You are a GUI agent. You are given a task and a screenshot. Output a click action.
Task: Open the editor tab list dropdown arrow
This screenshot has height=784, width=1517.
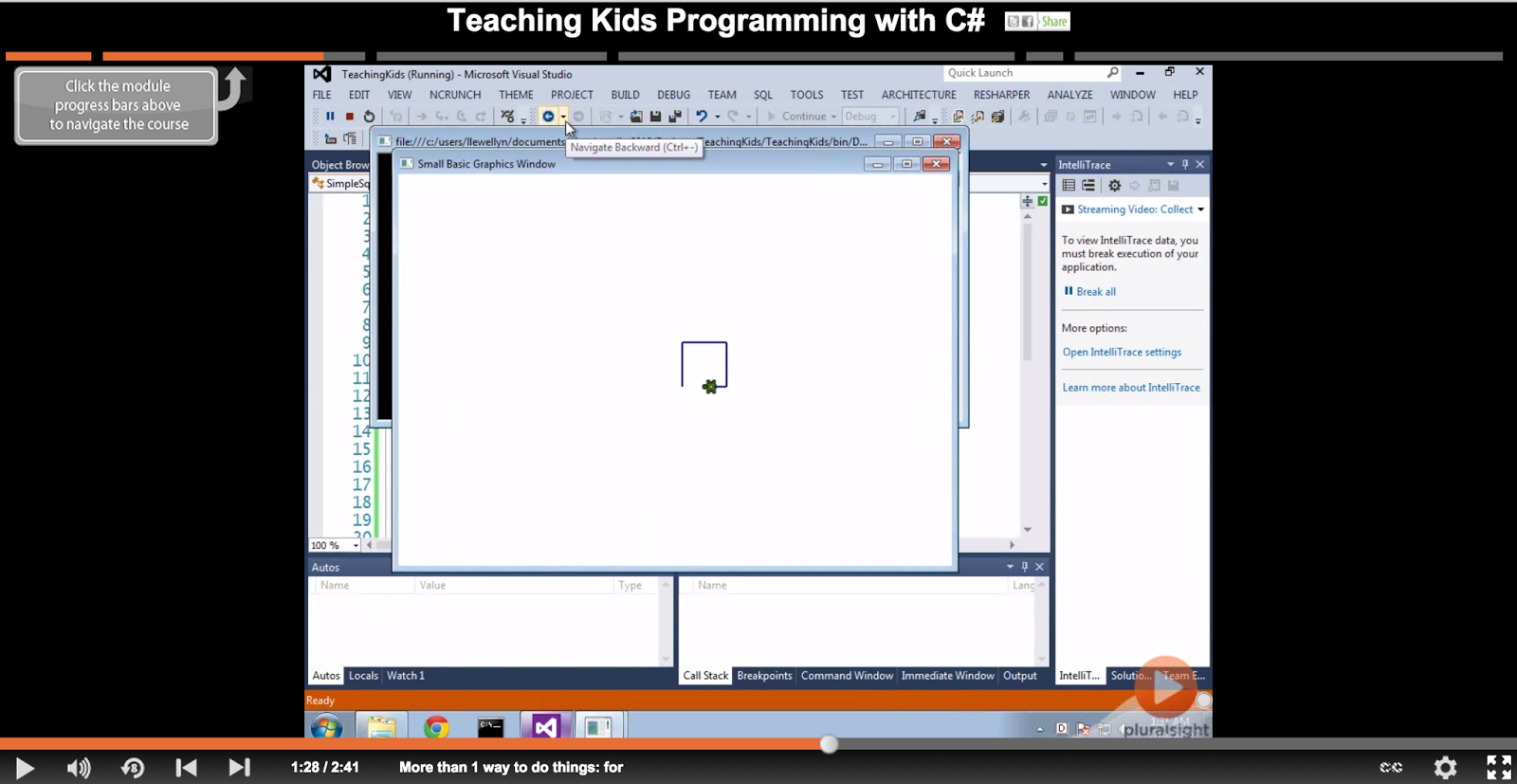pyautogui.click(x=1044, y=165)
